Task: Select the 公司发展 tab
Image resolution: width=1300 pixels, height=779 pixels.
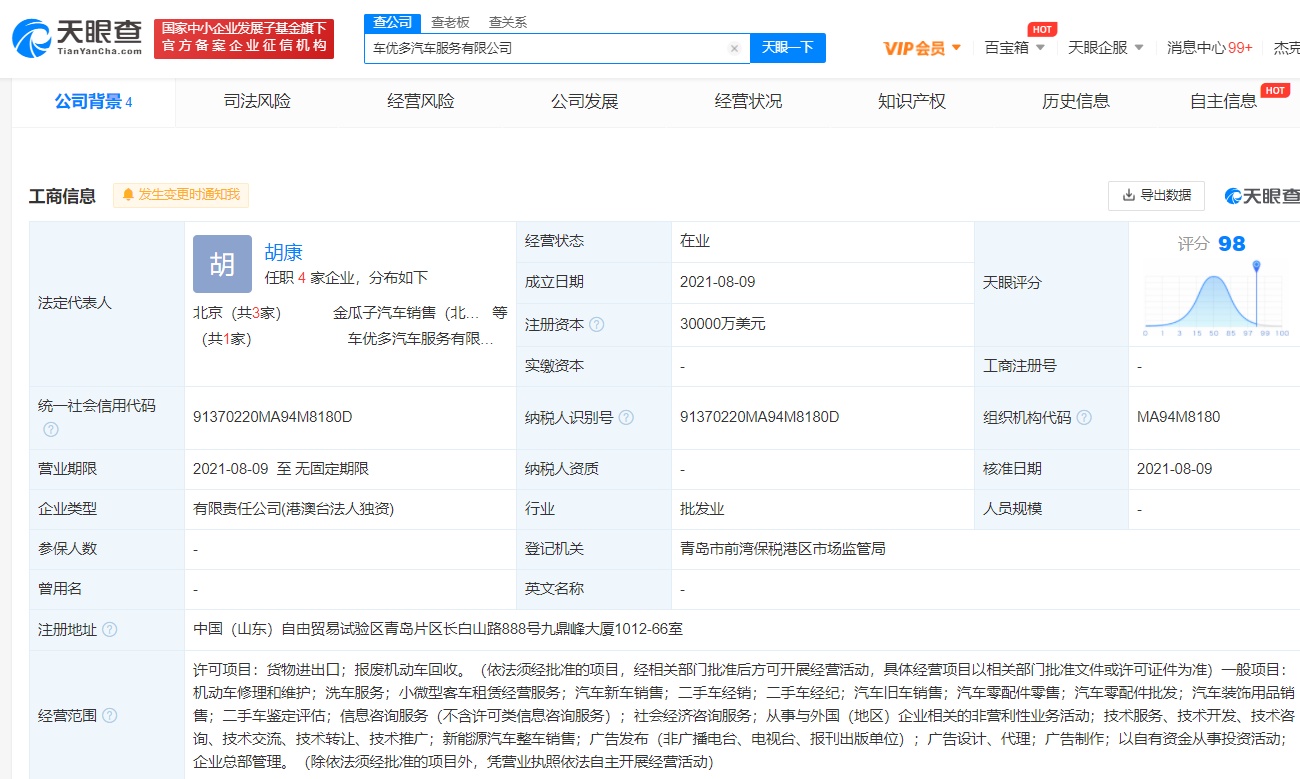Action: 585,101
